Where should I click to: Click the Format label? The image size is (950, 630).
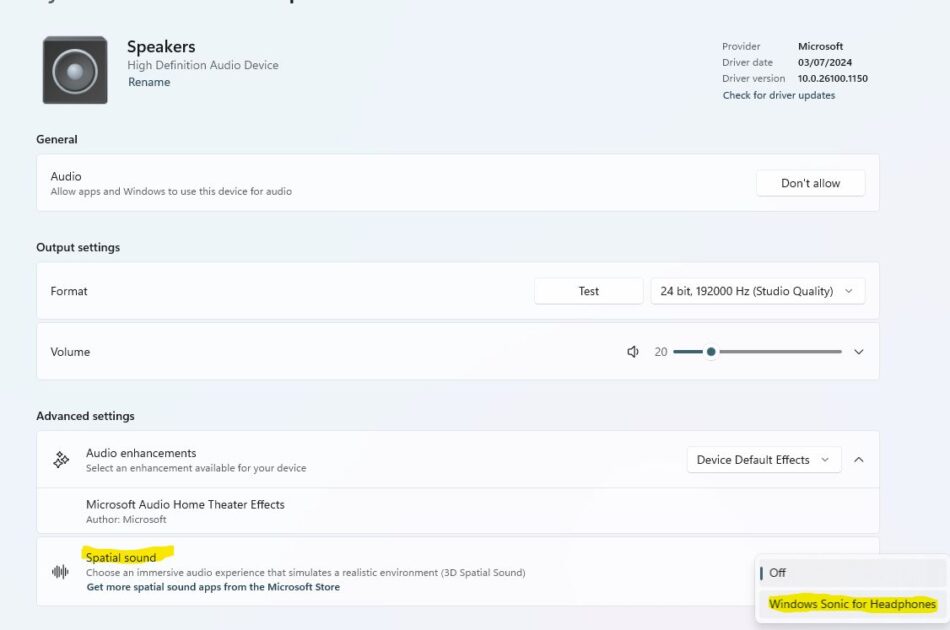coord(69,291)
